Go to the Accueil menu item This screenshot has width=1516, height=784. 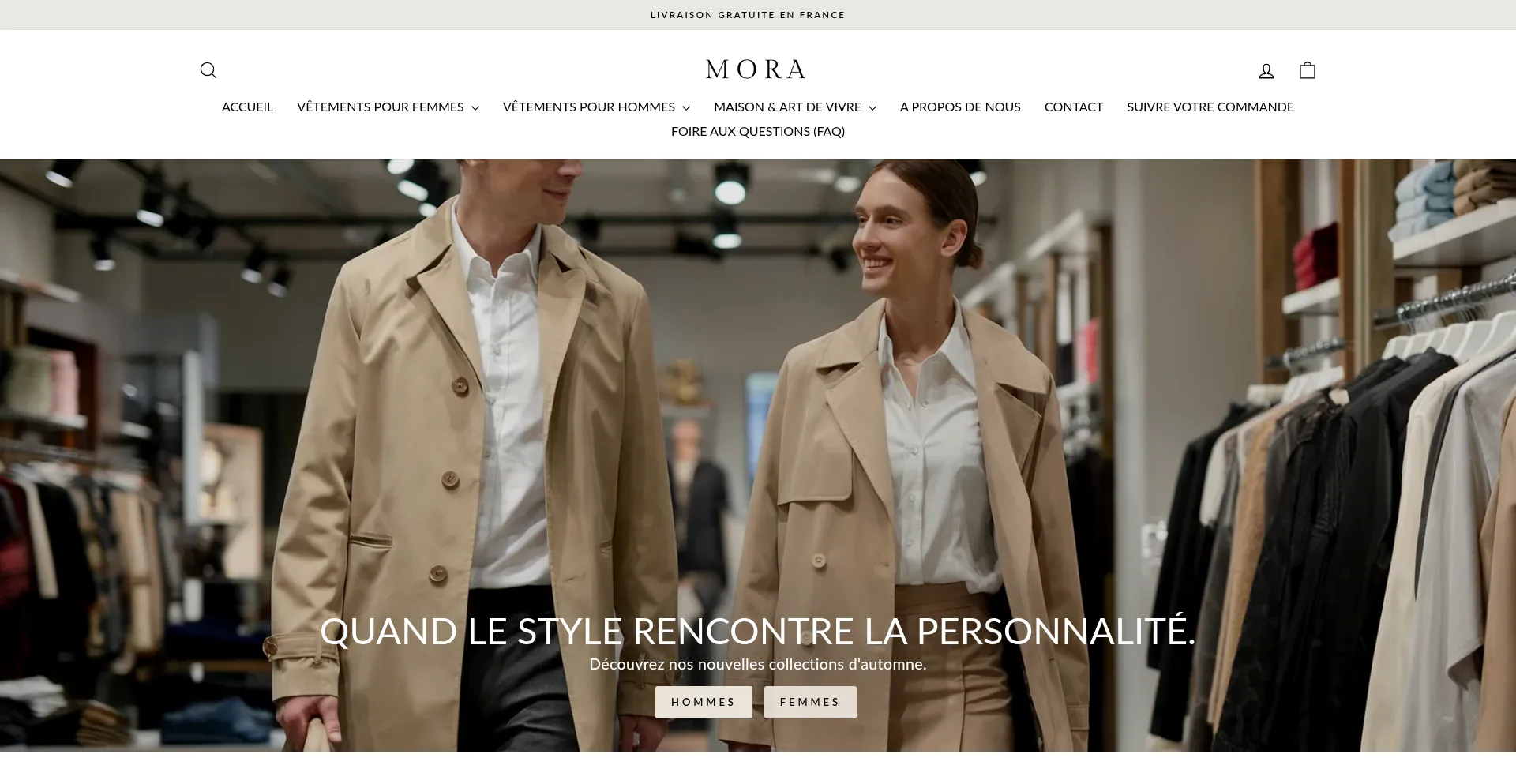click(247, 107)
